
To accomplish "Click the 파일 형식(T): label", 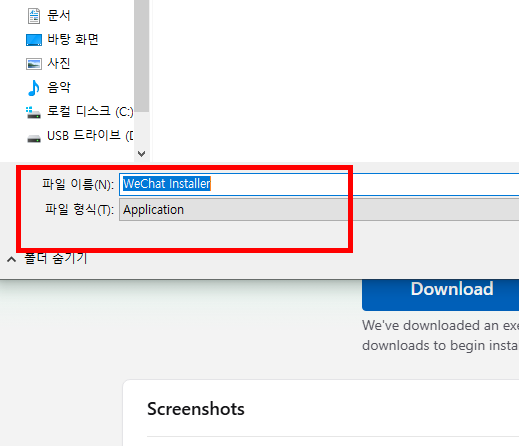I will coord(80,210).
